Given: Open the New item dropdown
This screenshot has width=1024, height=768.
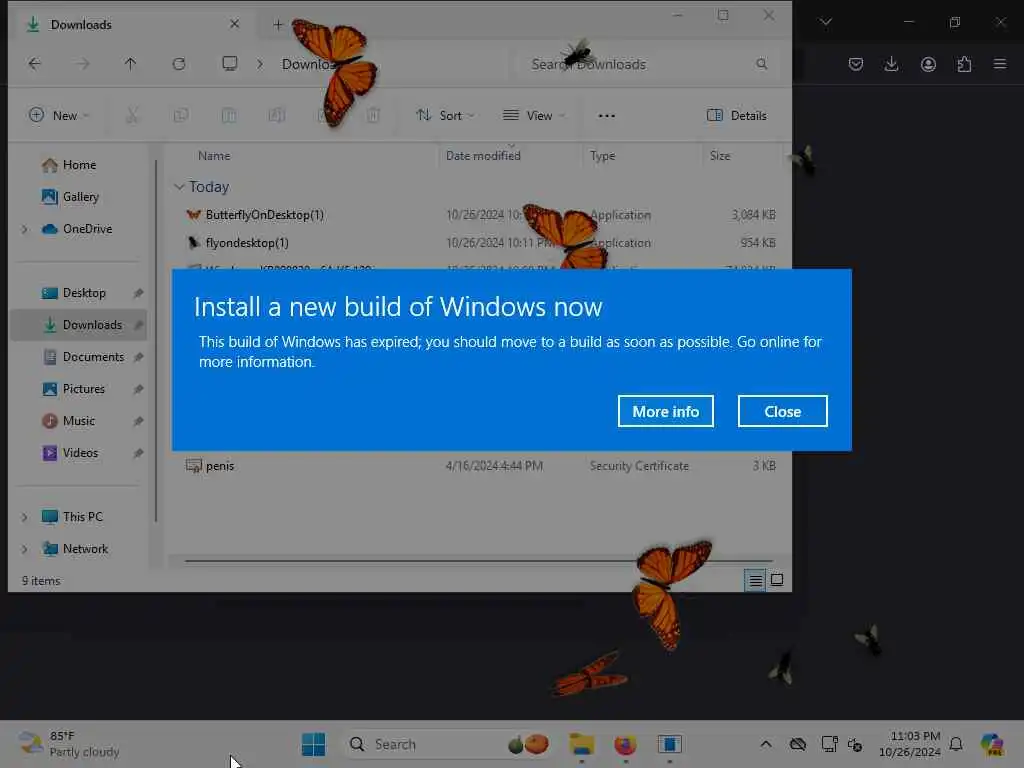Looking at the screenshot, I should pos(59,116).
